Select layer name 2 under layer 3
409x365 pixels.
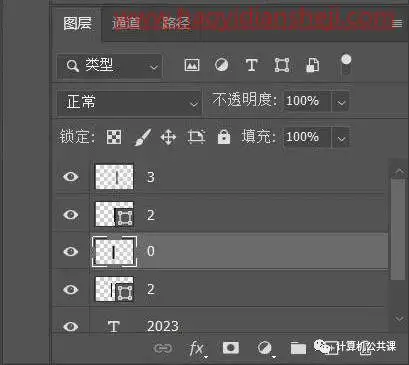[151, 215]
